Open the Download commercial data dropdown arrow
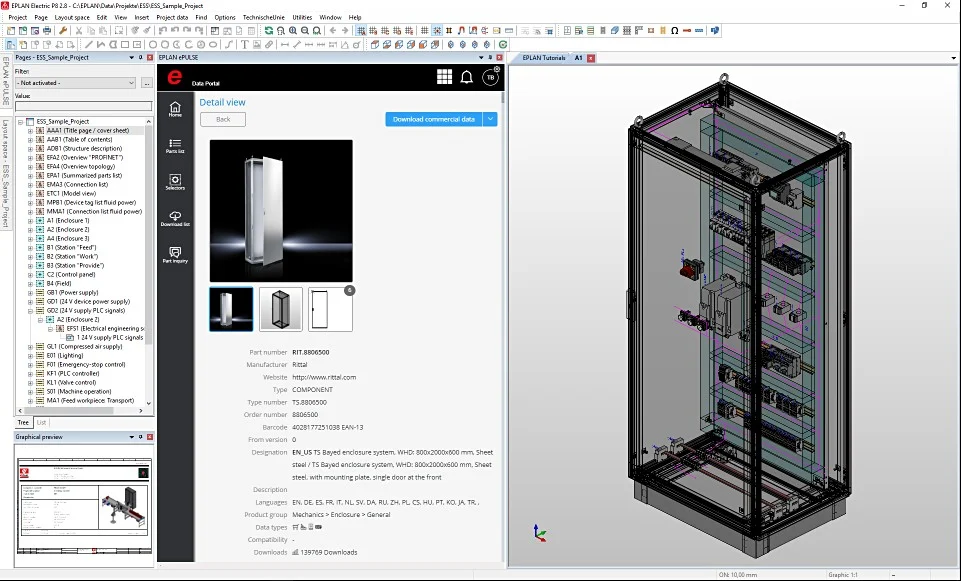 click(490, 120)
